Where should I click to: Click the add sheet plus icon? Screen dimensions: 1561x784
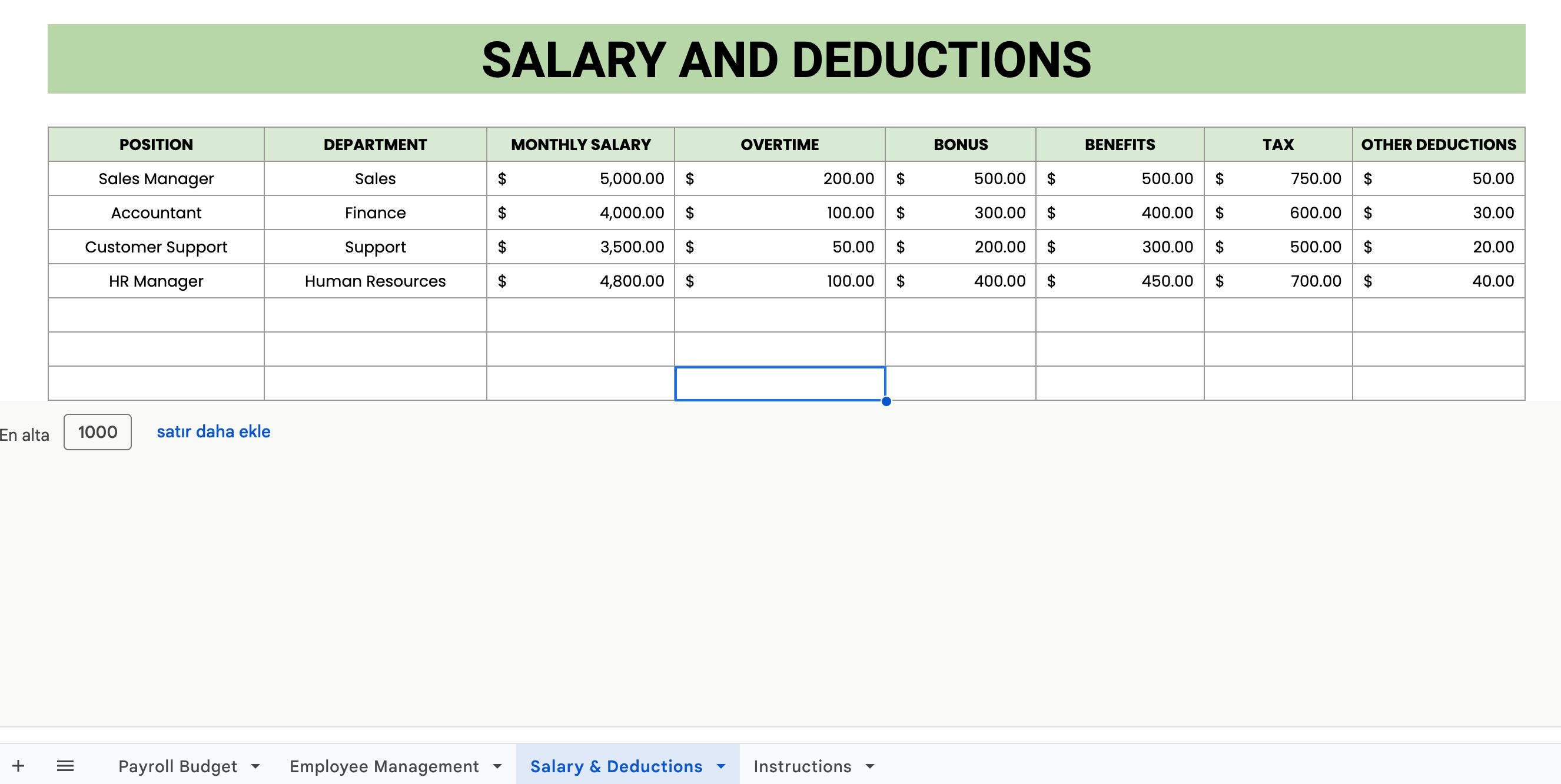pos(18,765)
